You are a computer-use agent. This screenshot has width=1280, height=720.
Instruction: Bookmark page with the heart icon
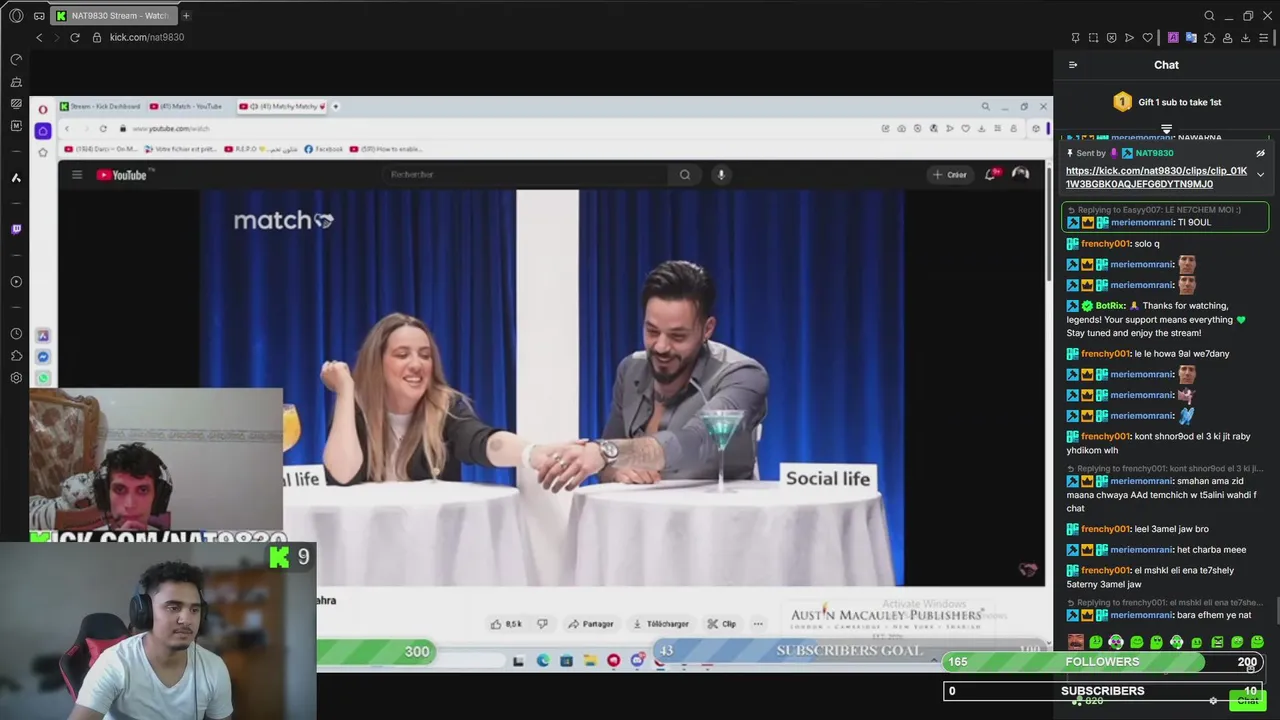point(1148,38)
